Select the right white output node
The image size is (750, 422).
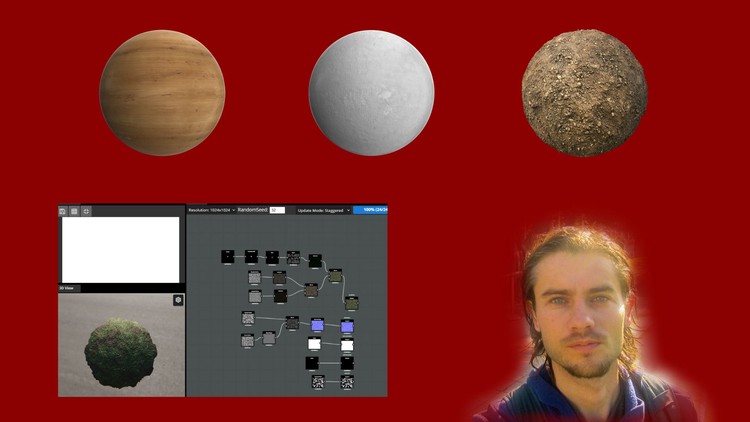(x=347, y=344)
